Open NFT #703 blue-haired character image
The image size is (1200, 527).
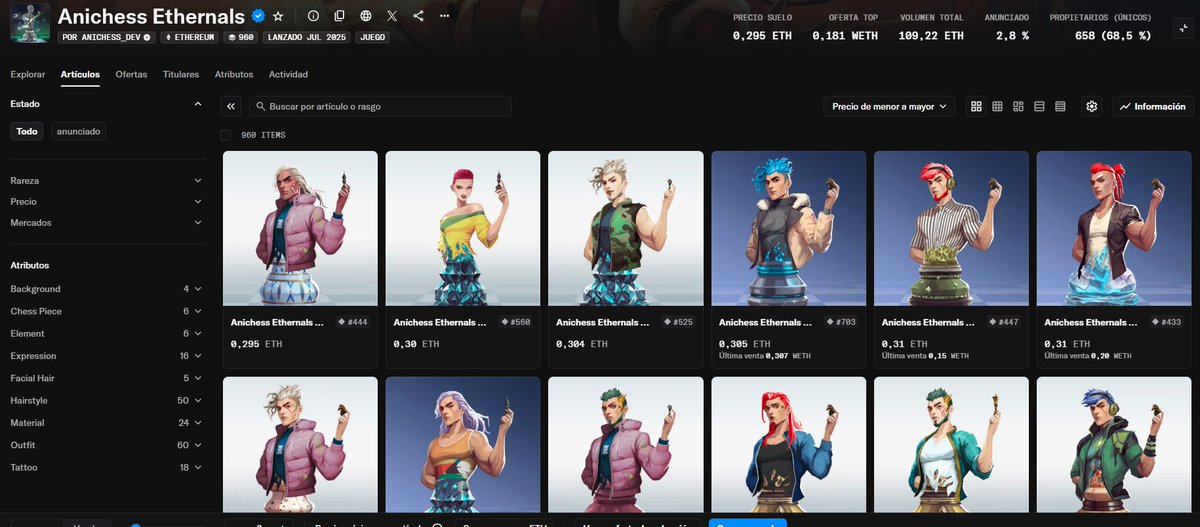click(x=789, y=228)
